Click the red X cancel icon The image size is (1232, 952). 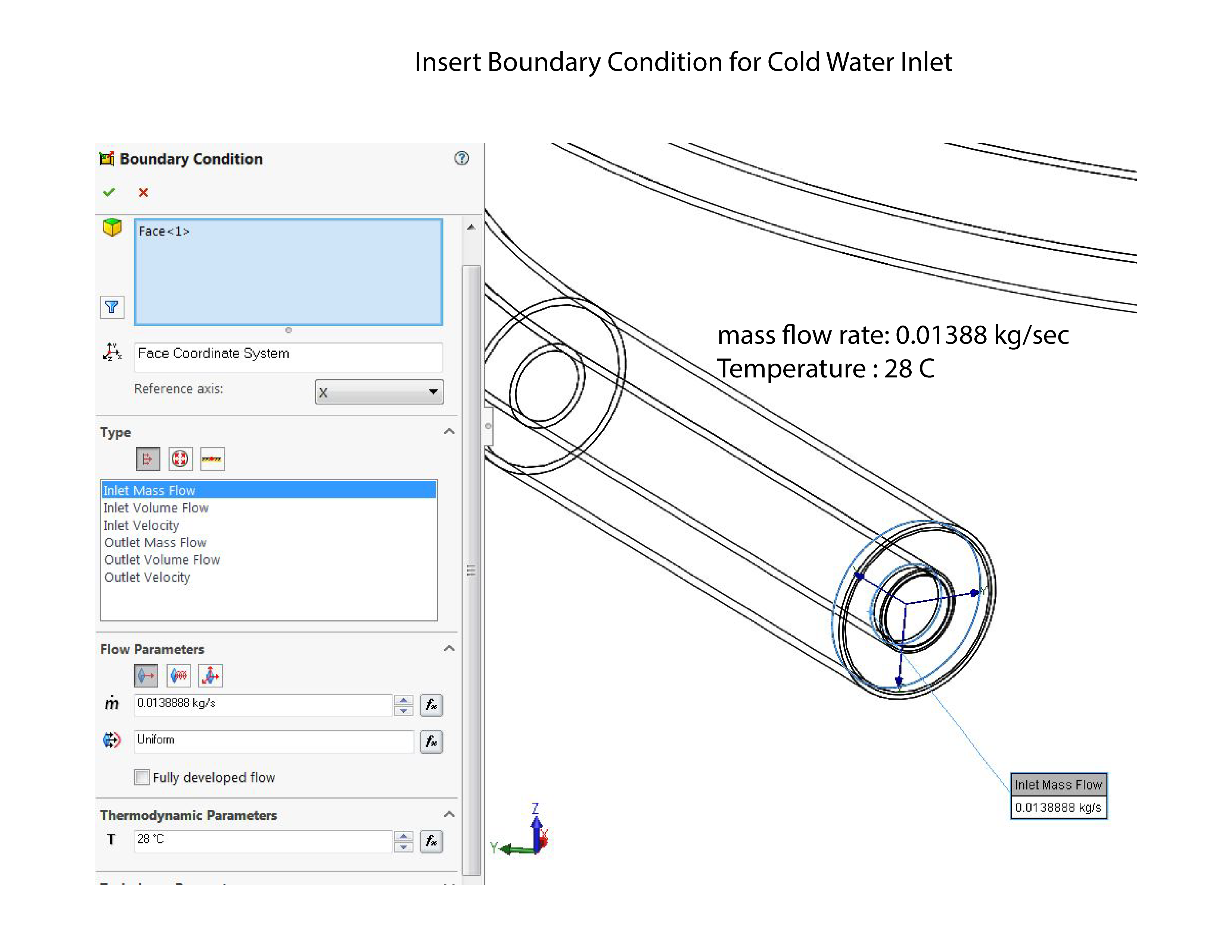point(143,192)
